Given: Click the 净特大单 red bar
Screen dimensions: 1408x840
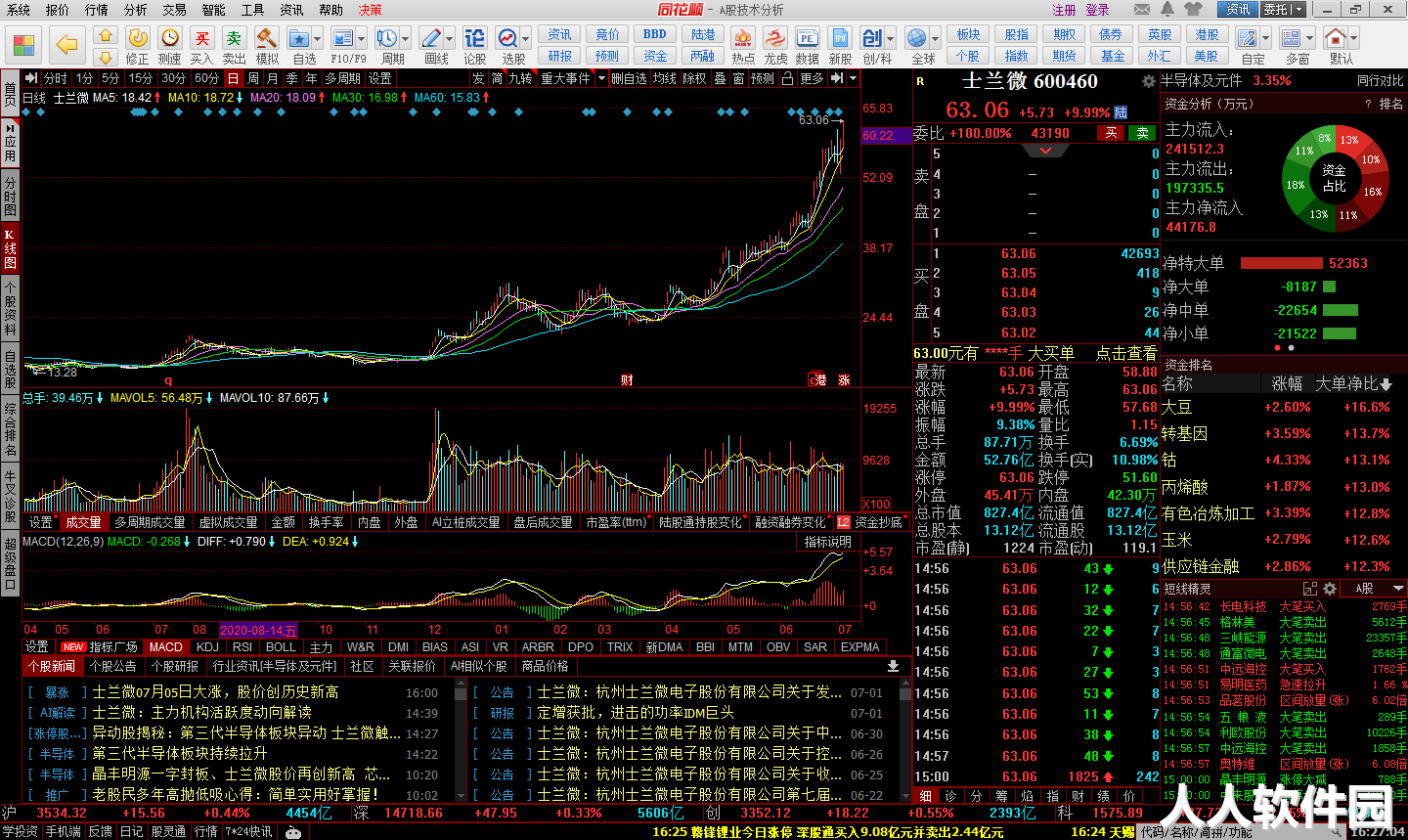Looking at the screenshot, I should point(1281,263).
